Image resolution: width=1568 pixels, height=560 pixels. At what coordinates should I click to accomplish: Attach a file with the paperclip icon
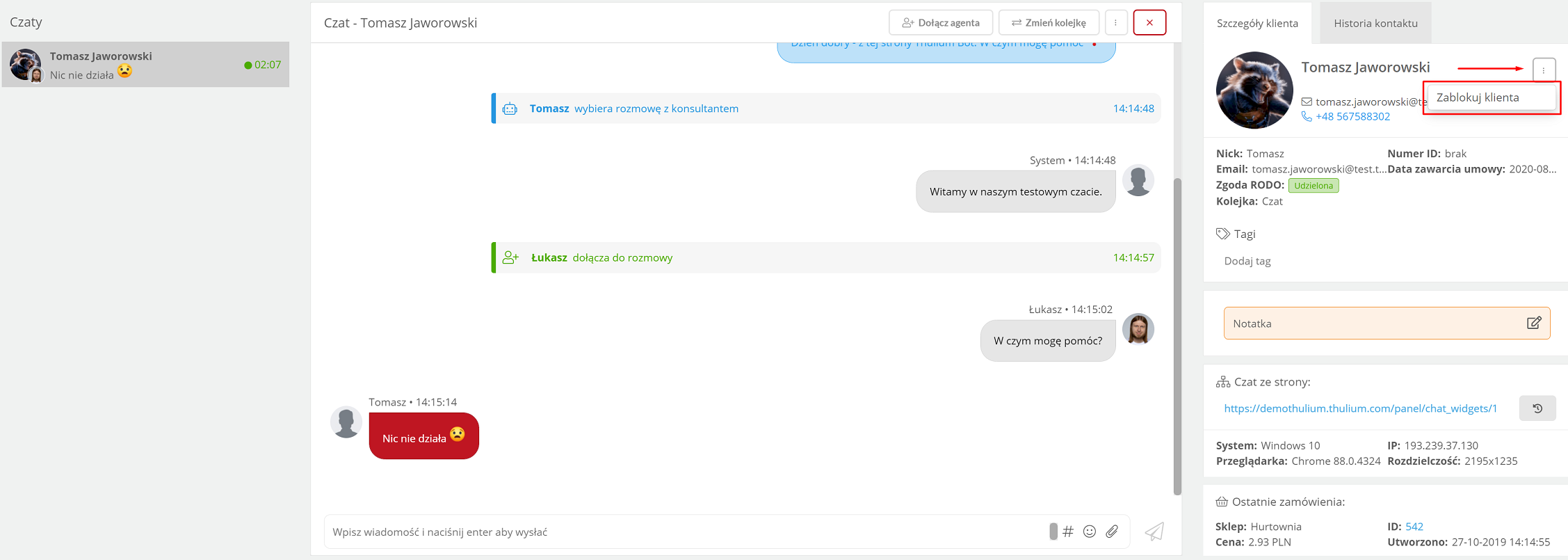[x=1112, y=531]
